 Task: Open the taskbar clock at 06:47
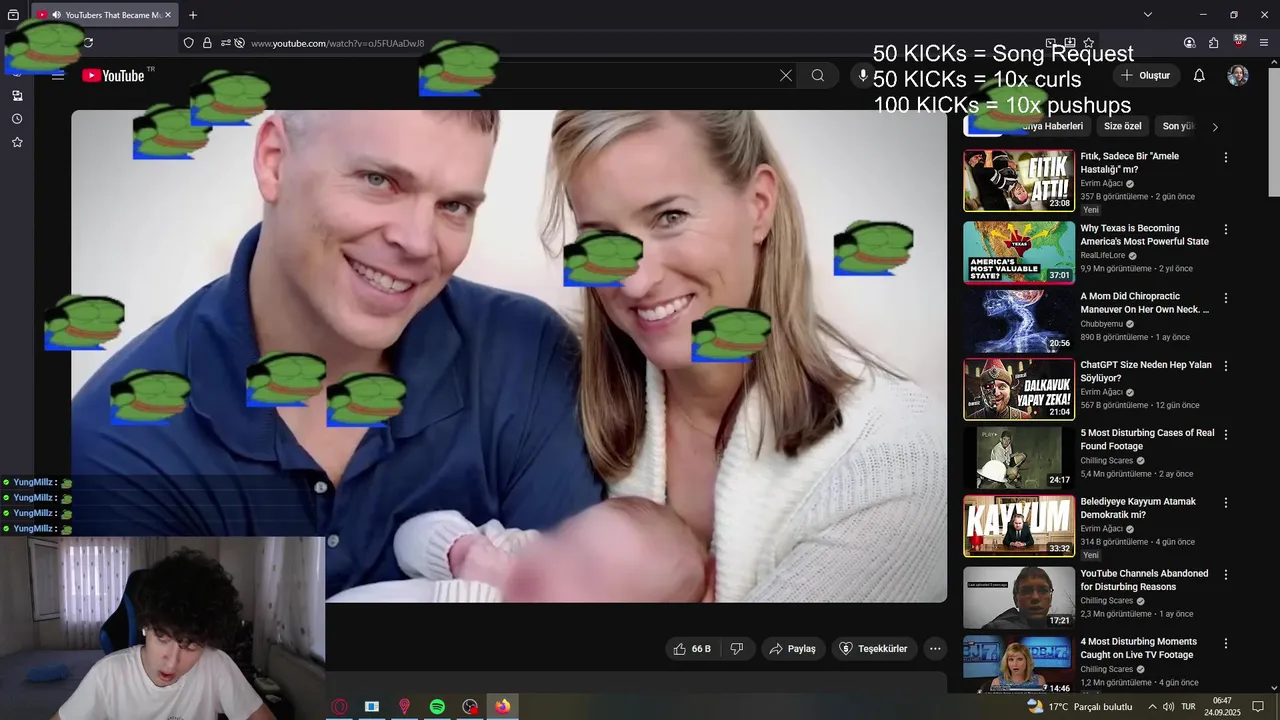coord(1222,707)
